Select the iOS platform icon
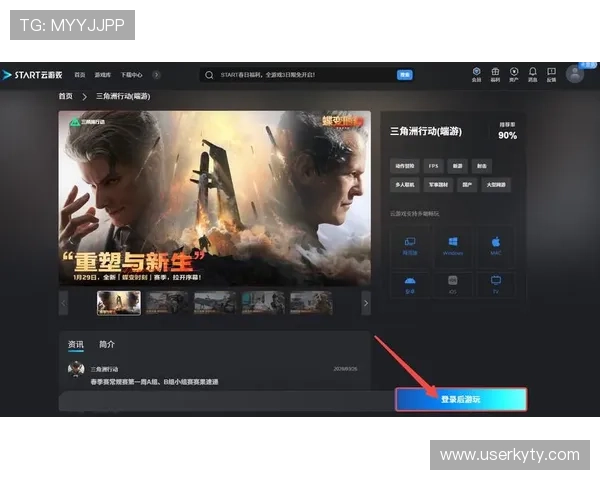 click(x=453, y=285)
